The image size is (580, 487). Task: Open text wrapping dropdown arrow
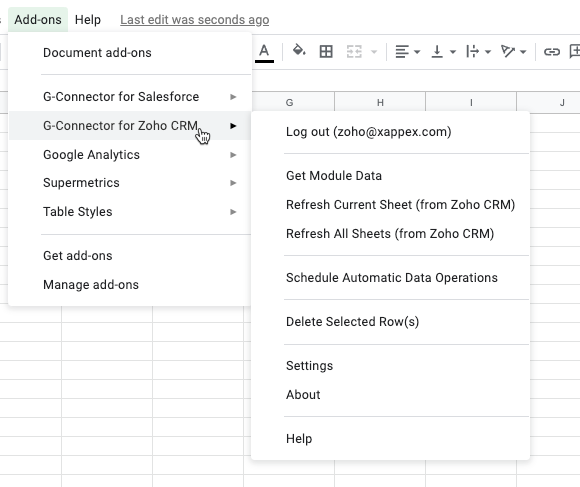[488, 52]
